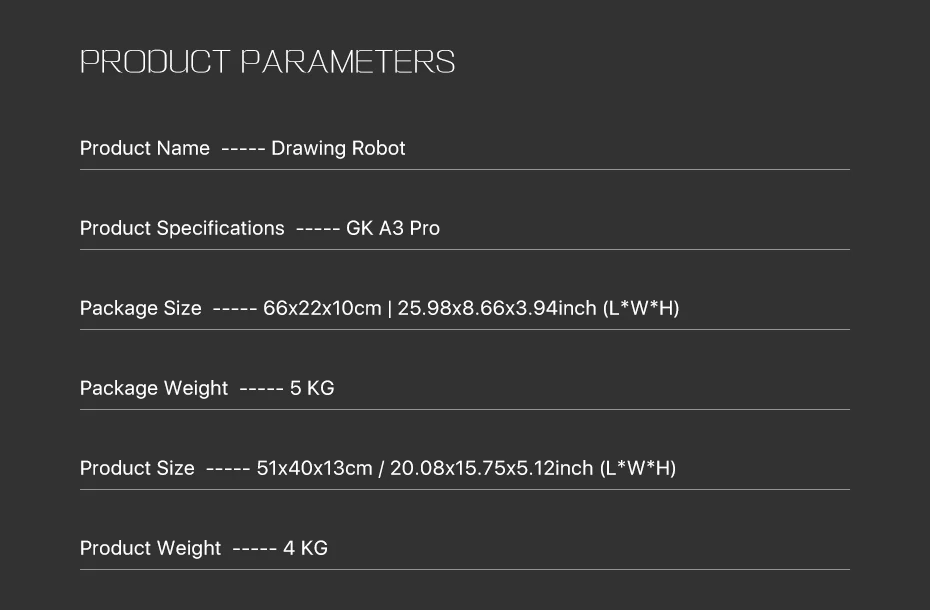The height and width of the screenshot is (610, 930).
Task: Click the PRODUCT PARAMETERS heading
Action: pos(267,62)
